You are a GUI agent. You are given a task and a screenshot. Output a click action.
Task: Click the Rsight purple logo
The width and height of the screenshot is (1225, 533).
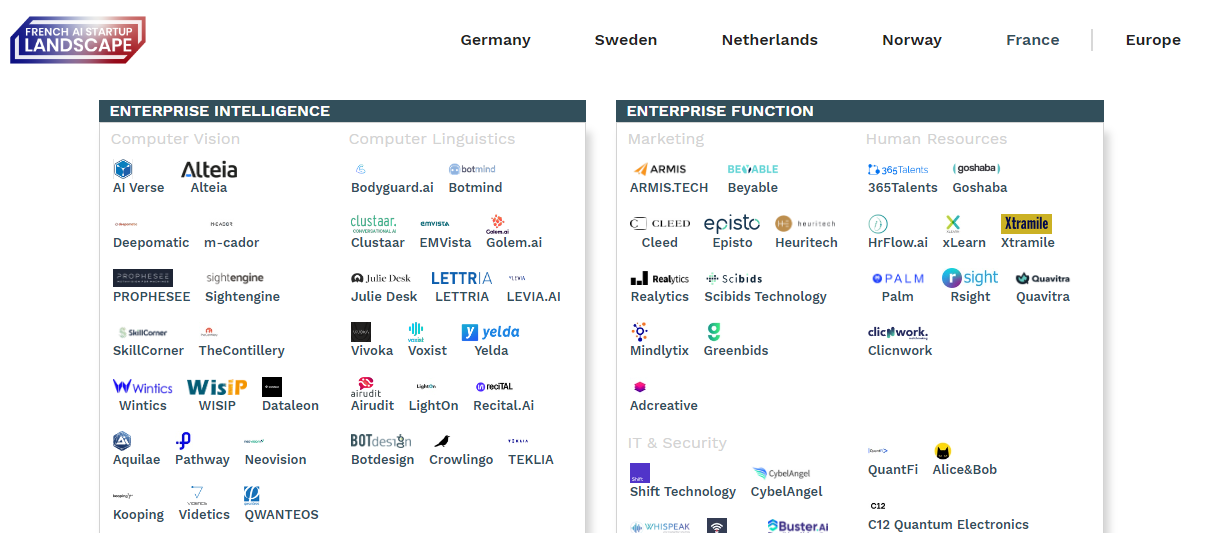click(x=970, y=278)
